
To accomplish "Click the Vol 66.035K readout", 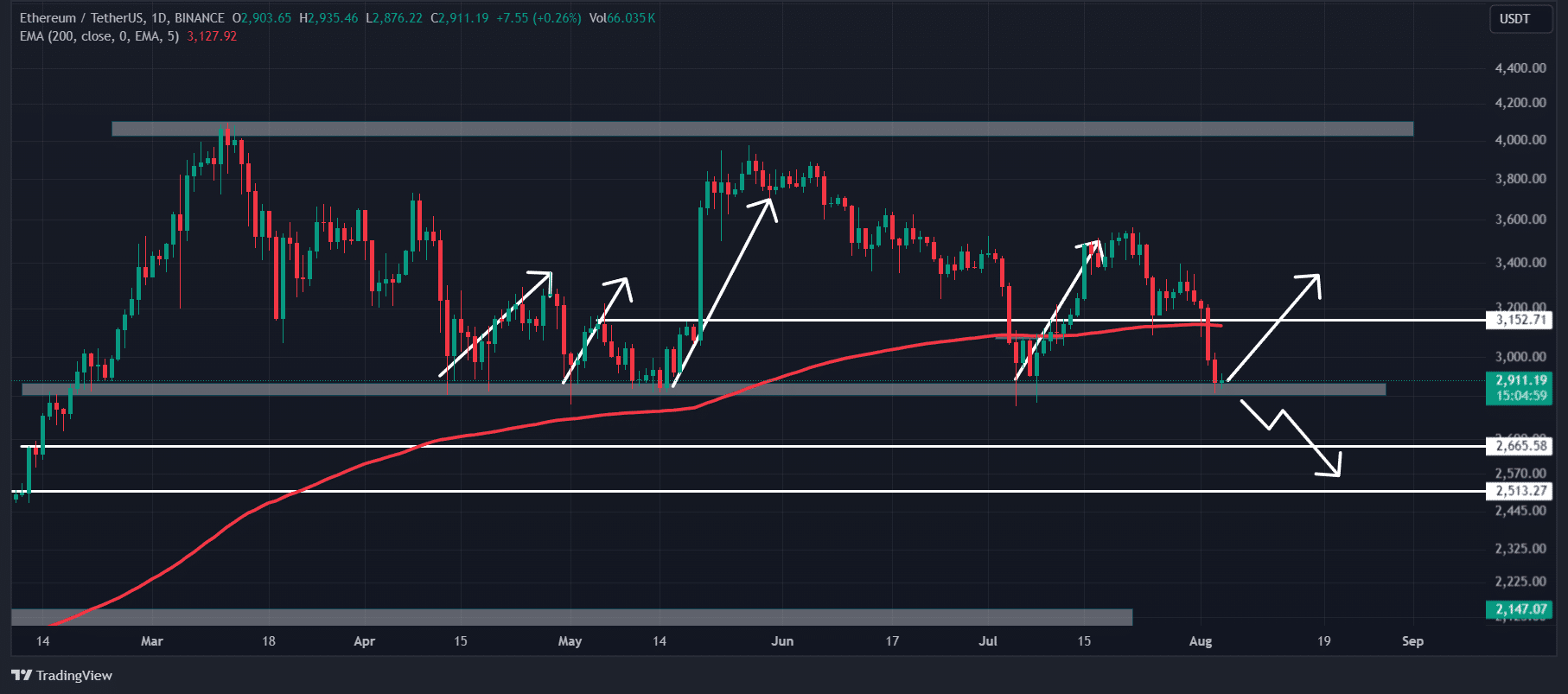I will (622, 18).
